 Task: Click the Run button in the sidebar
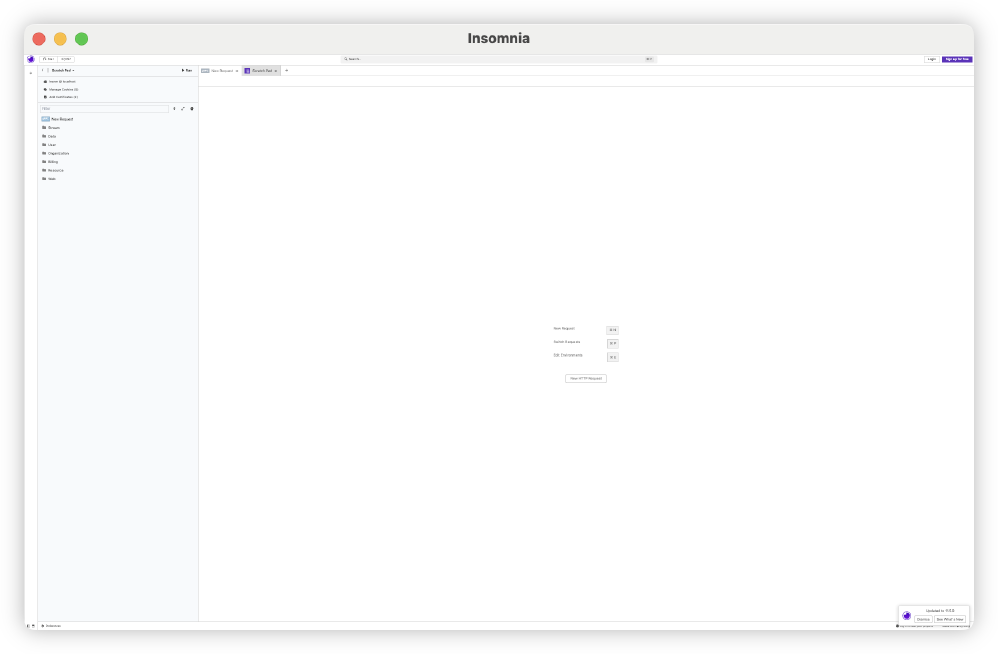tap(186, 71)
